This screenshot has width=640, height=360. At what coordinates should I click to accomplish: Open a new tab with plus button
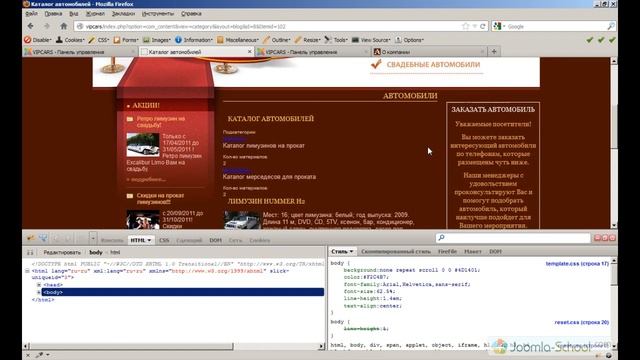tap(494, 52)
